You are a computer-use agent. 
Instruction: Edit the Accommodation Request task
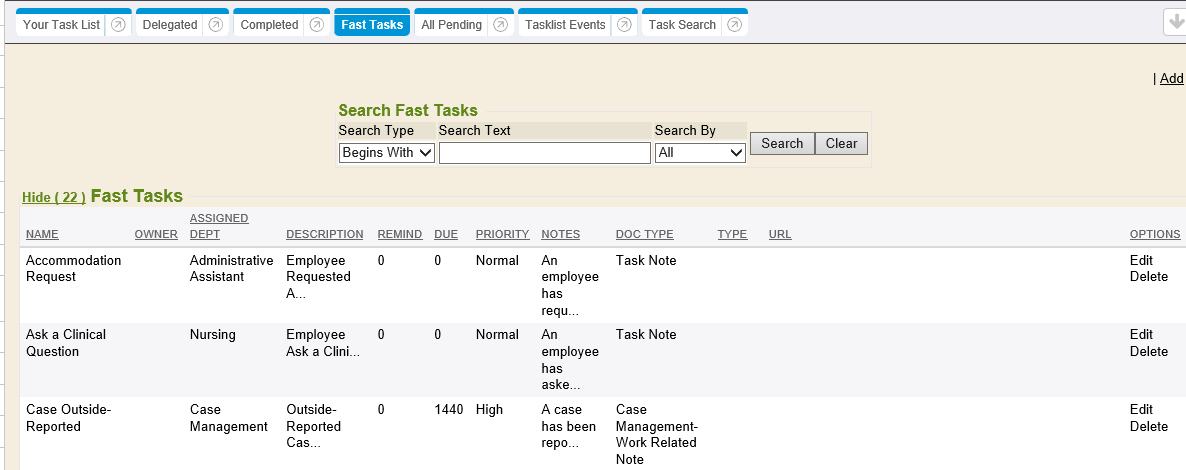tap(1141, 260)
